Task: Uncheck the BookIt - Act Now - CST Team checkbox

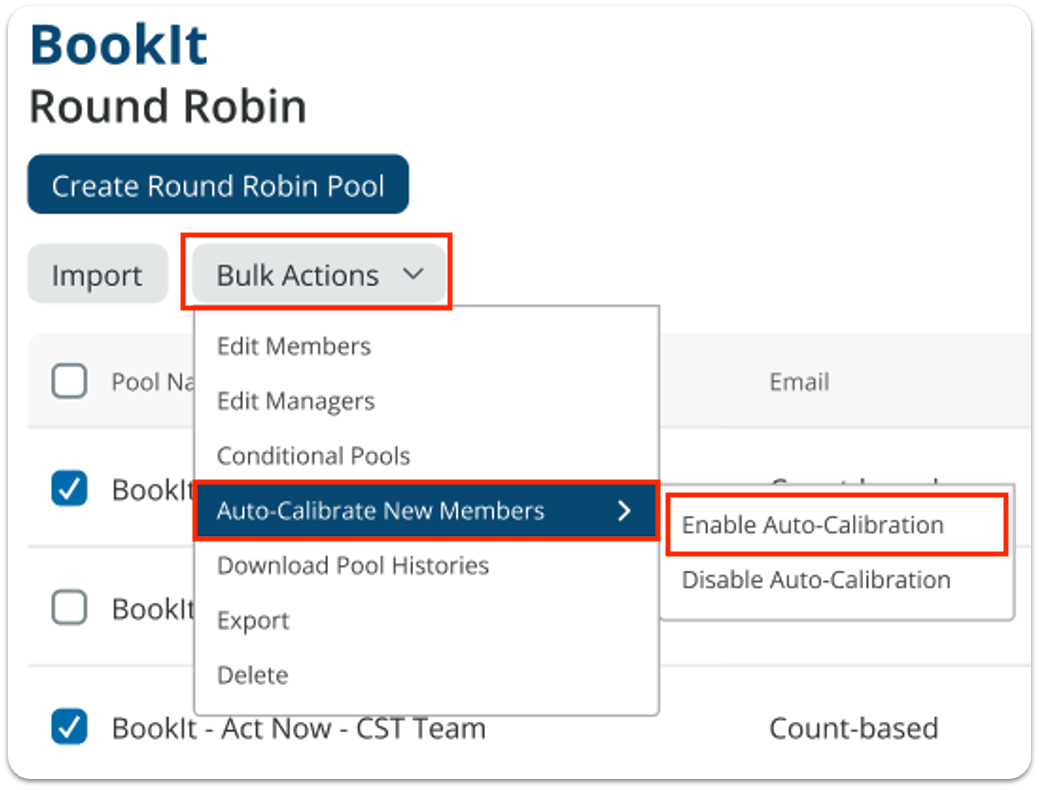Action: pyautogui.click(x=69, y=727)
